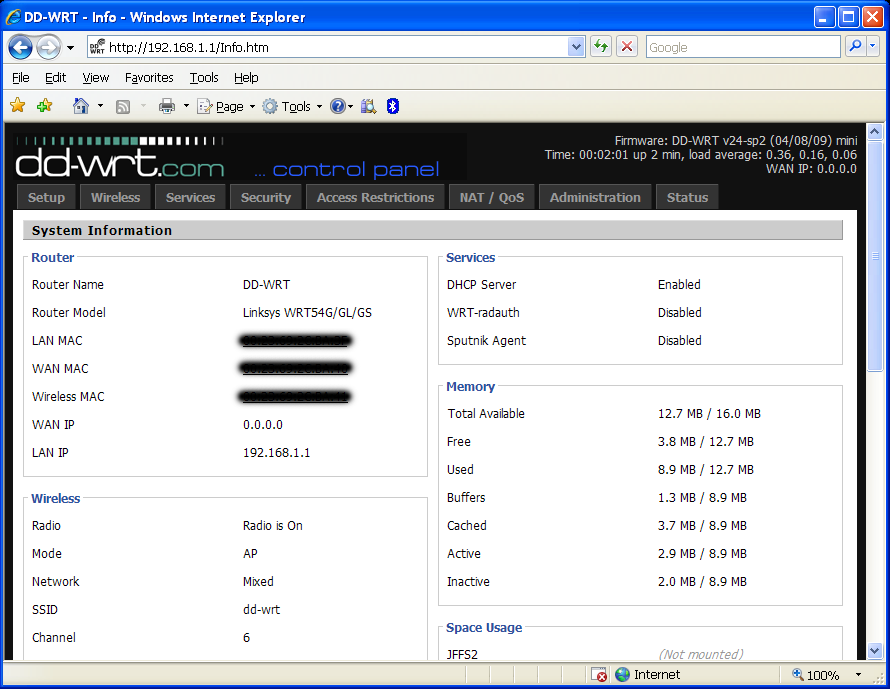Switch to the Security tab
This screenshot has height=689, width=890.
click(266, 198)
